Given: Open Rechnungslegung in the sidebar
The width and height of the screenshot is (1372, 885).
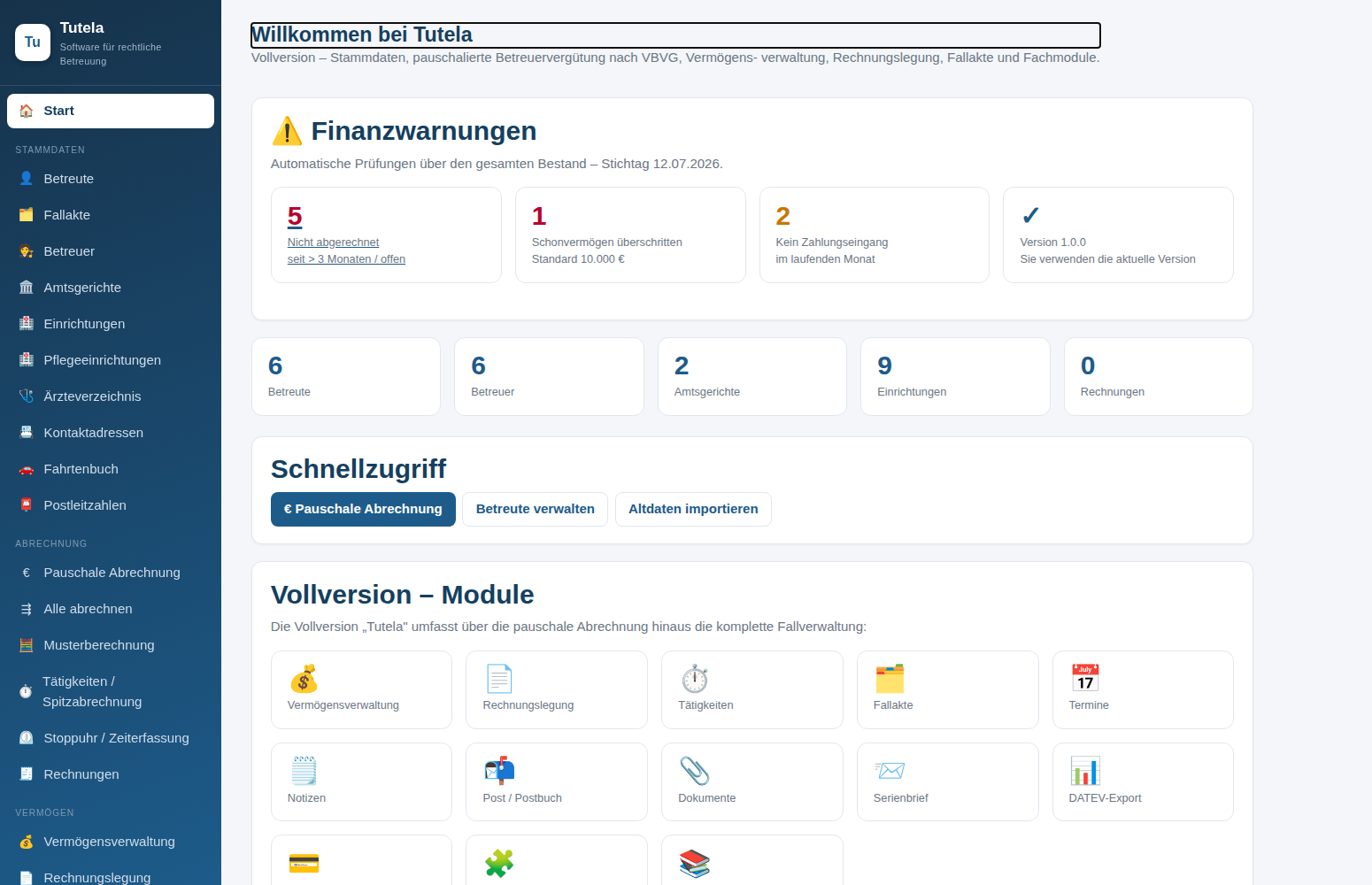Looking at the screenshot, I should (111, 877).
